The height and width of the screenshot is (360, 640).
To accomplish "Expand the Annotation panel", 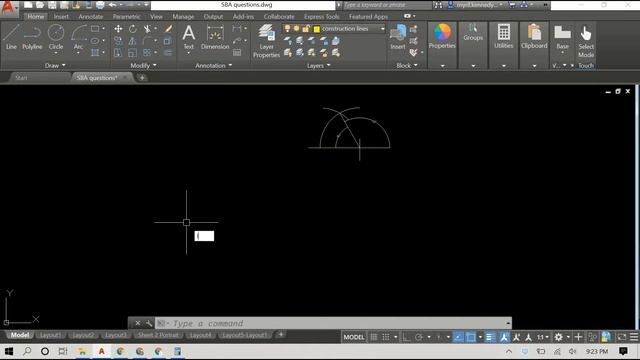I will coord(213,65).
